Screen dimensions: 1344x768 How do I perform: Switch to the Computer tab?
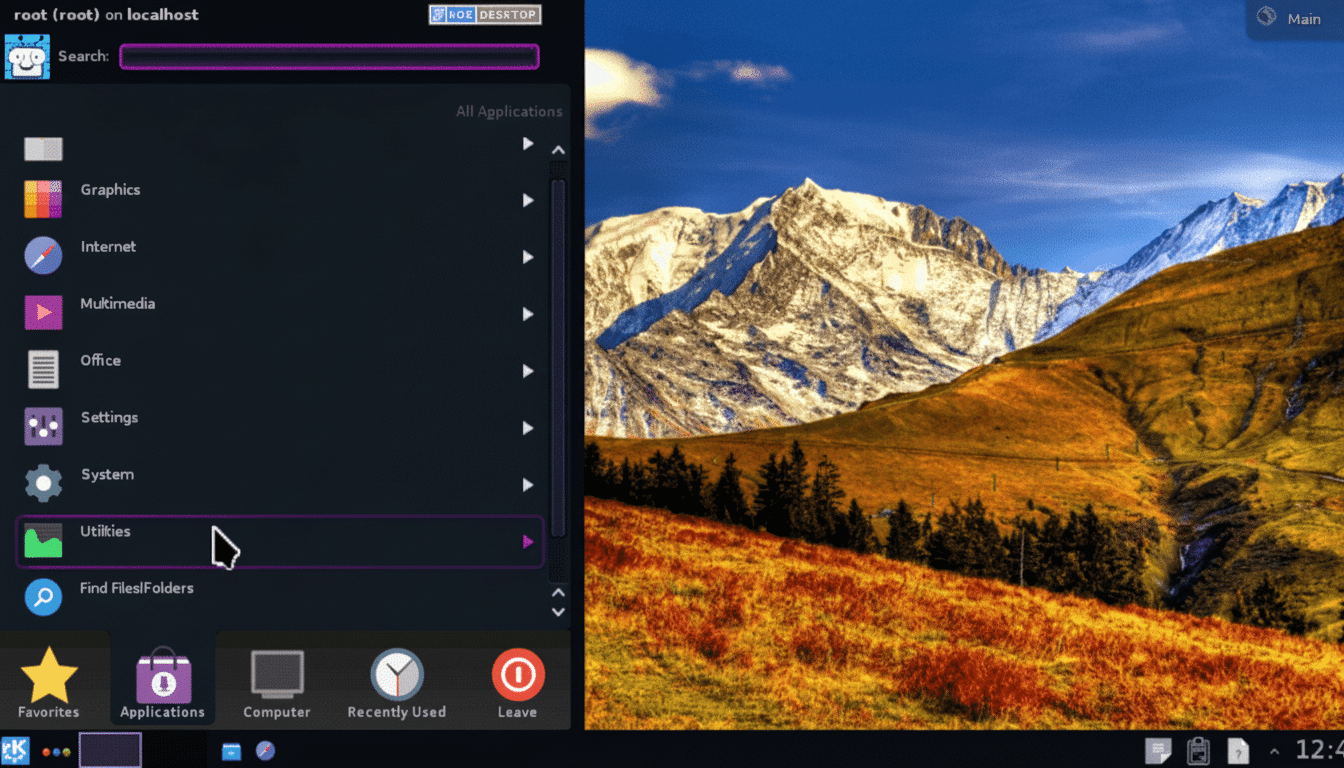tap(276, 684)
